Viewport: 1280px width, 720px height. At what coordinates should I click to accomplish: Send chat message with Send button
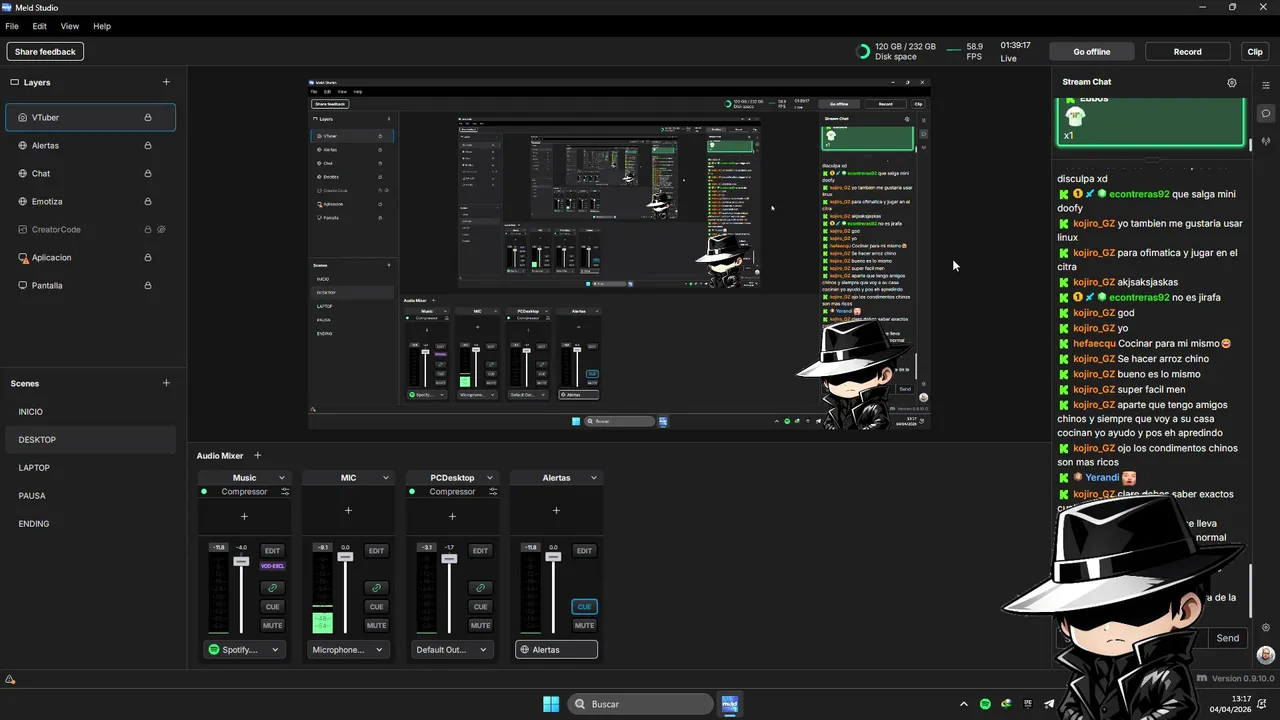click(x=1228, y=638)
